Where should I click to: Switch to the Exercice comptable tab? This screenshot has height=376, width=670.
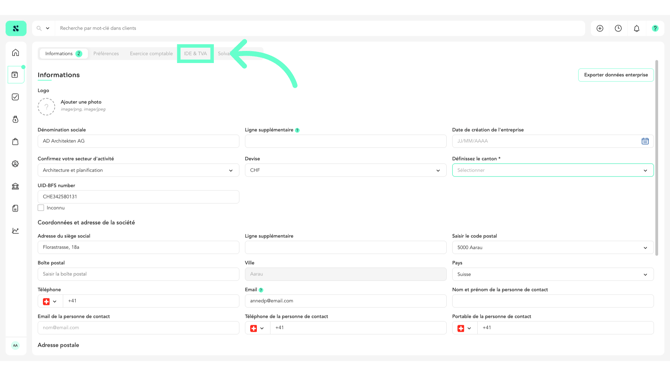tap(151, 53)
